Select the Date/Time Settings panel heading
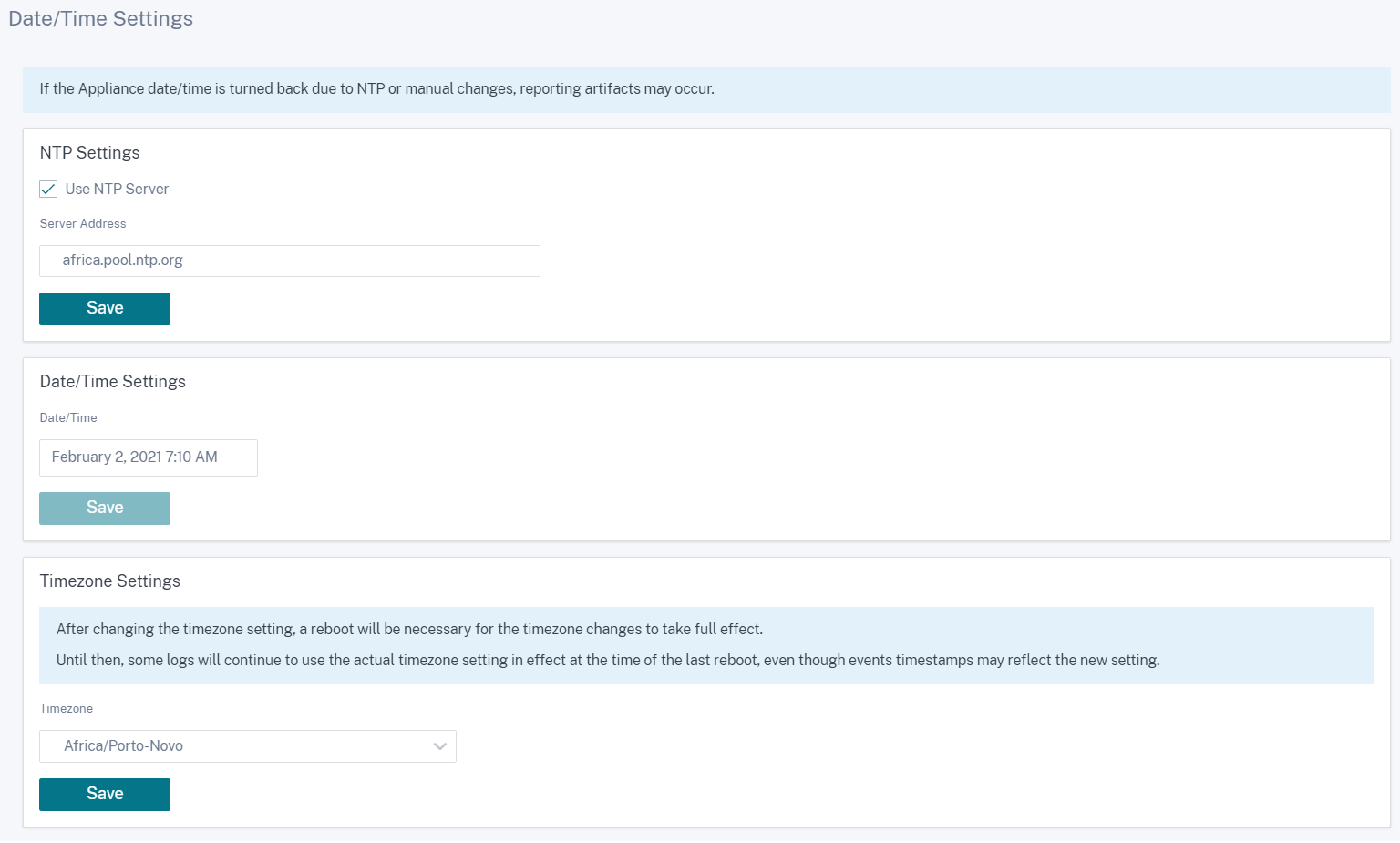Image resolution: width=1400 pixels, height=843 pixels. (x=112, y=381)
